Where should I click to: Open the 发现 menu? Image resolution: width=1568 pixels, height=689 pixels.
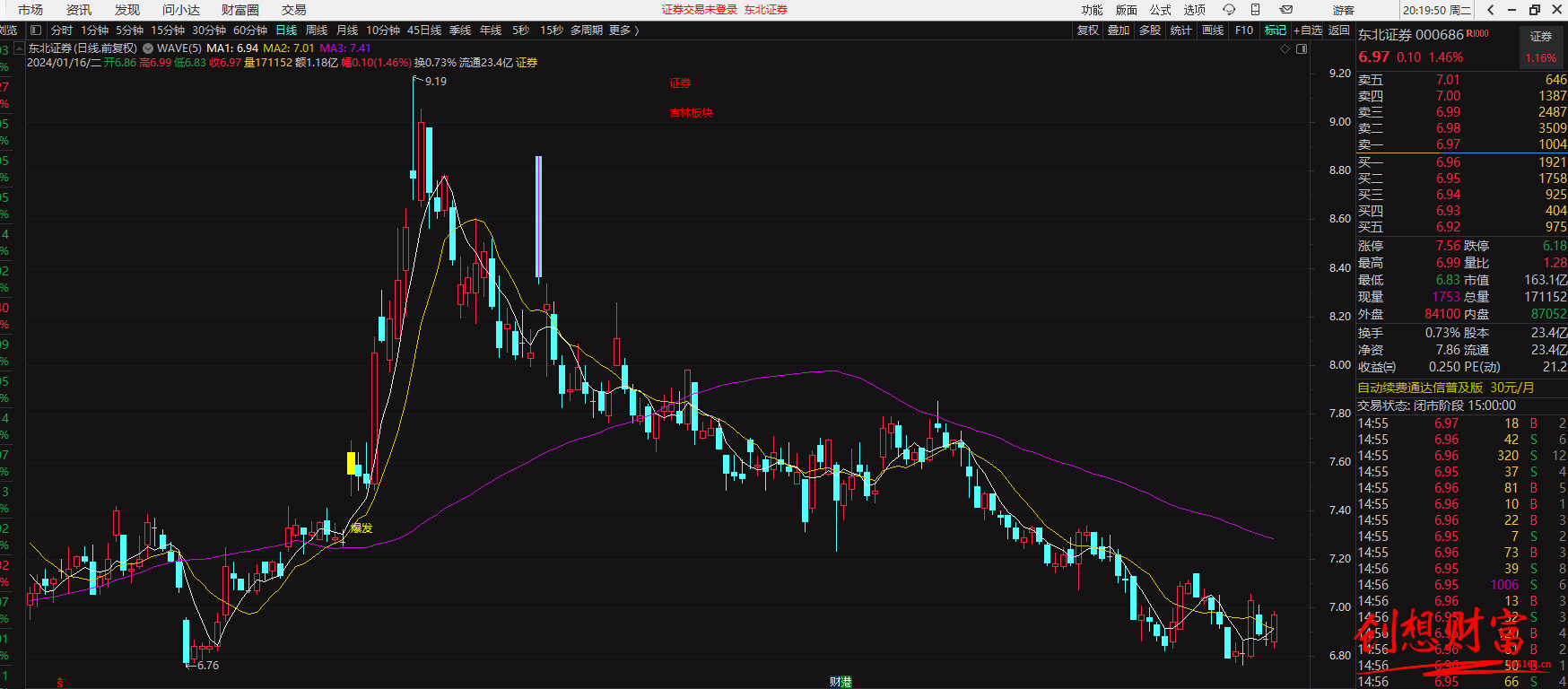[x=127, y=10]
